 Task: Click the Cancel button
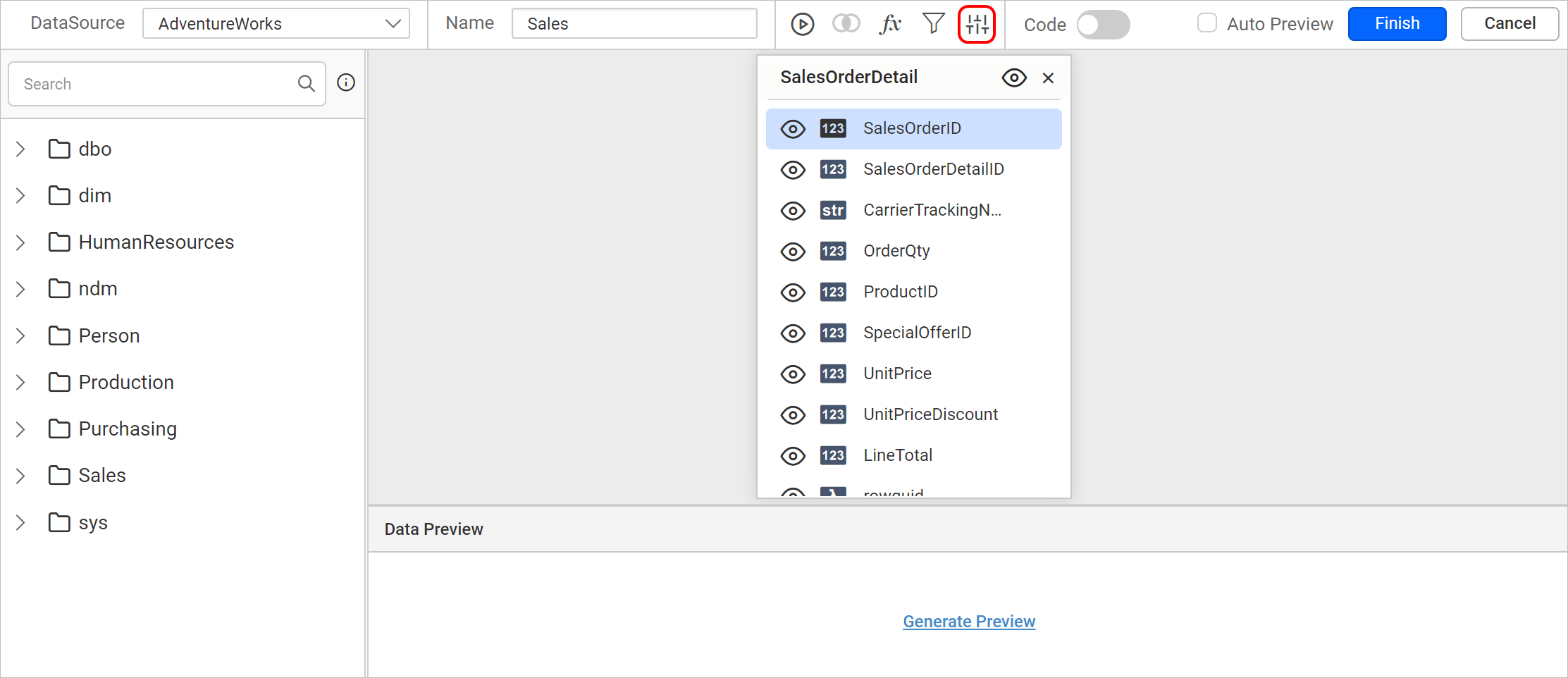(1510, 24)
